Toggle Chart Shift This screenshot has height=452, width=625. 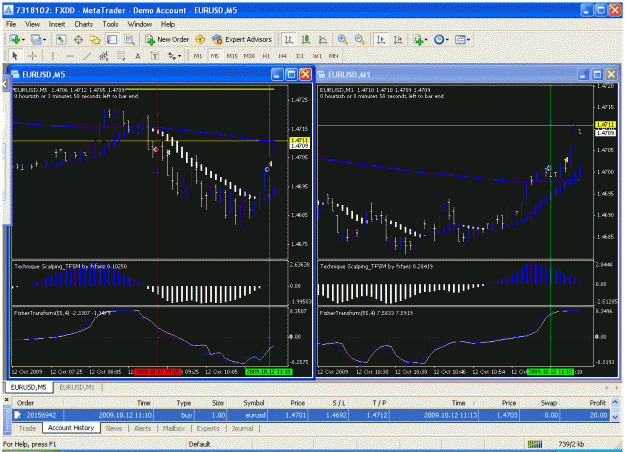coord(398,39)
